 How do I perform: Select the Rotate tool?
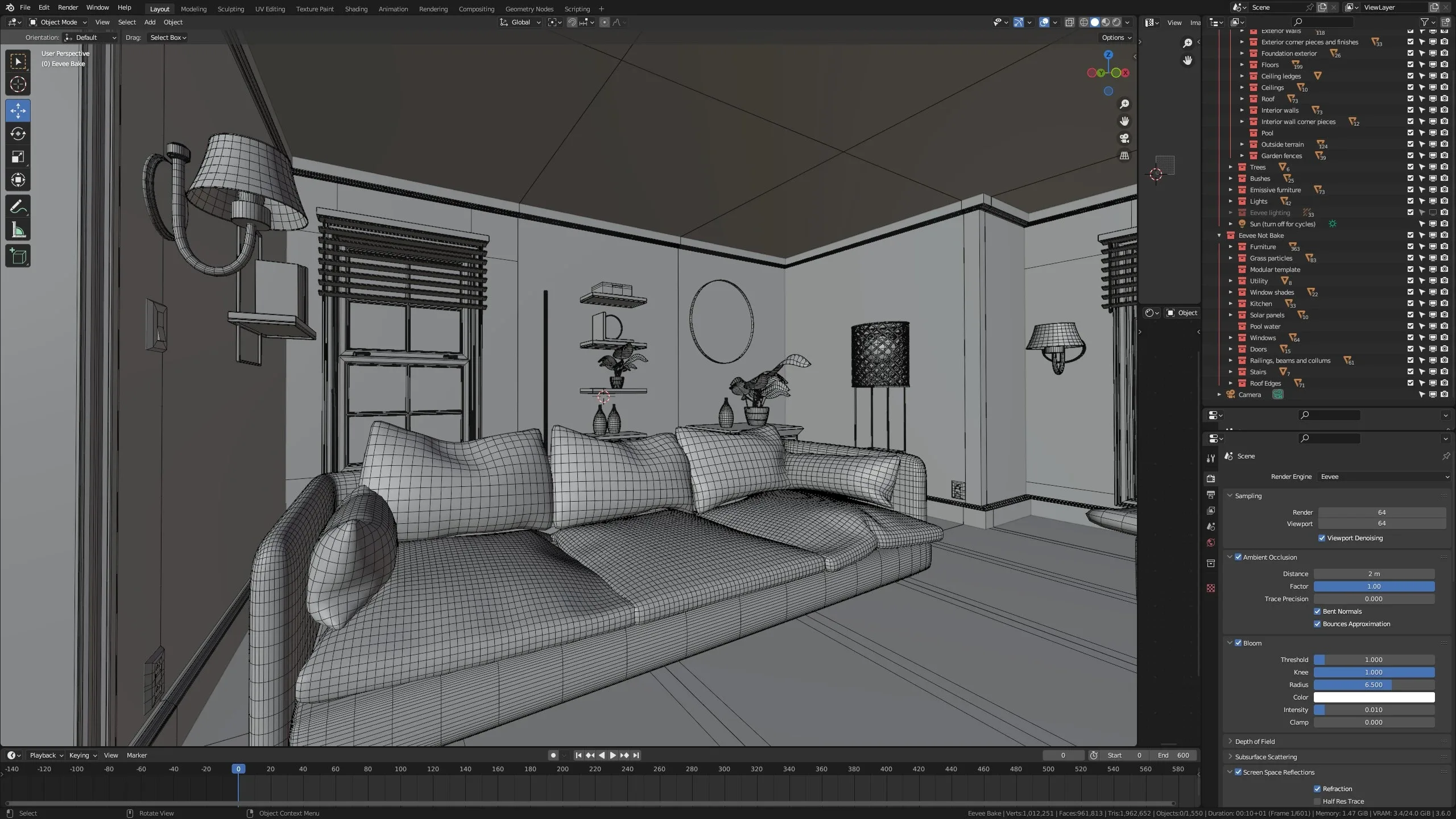[18, 134]
